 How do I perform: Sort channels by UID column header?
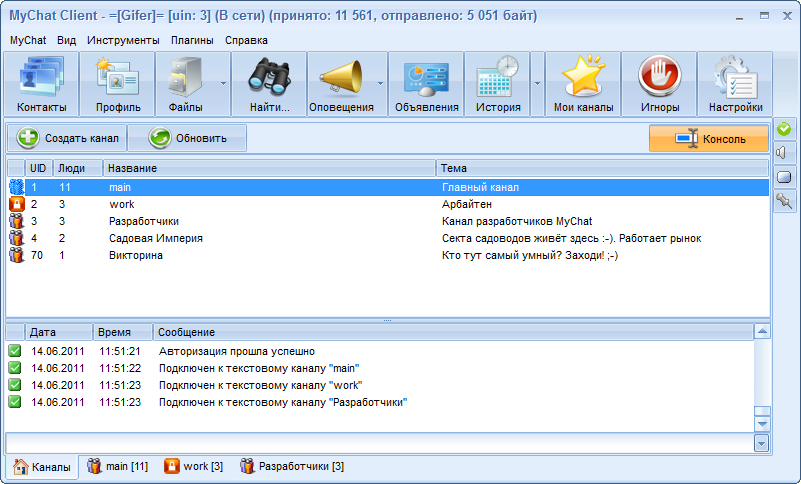click(x=38, y=168)
